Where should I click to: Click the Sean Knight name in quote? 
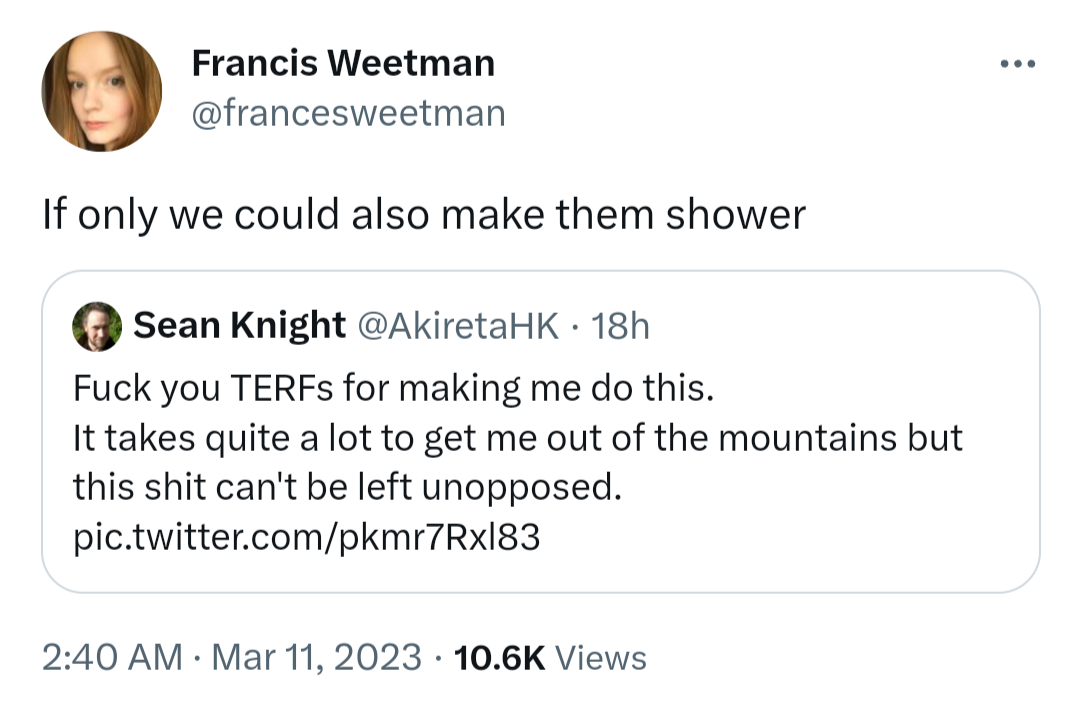(x=239, y=325)
